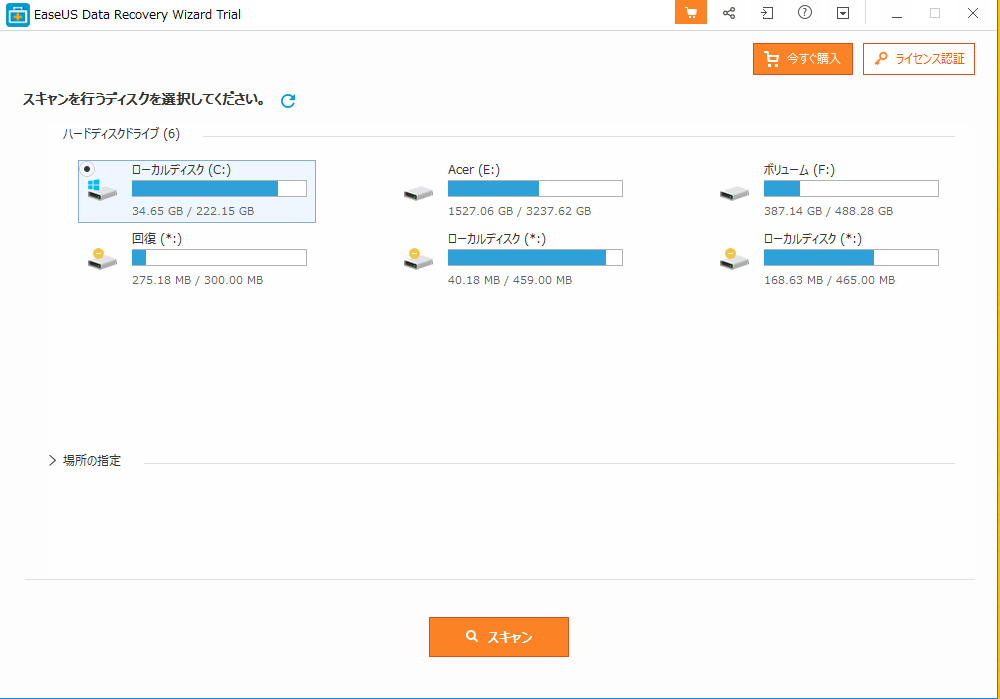Click the スキャン button
The width and height of the screenshot is (1000, 699).
(499, 637)
